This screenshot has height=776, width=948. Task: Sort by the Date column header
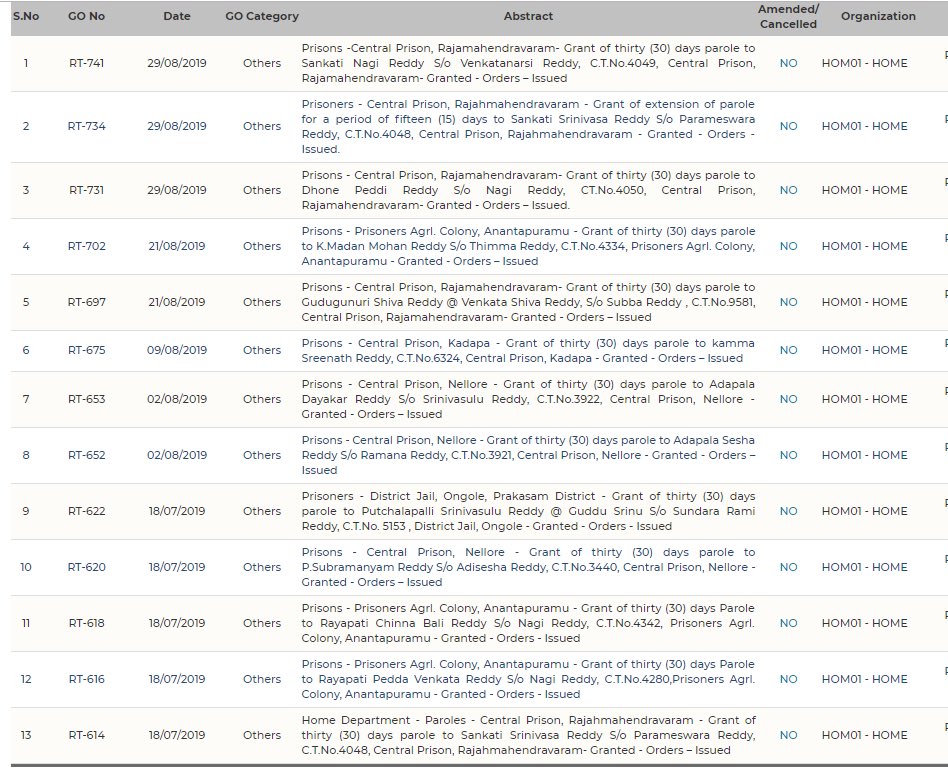pos(177,16)
